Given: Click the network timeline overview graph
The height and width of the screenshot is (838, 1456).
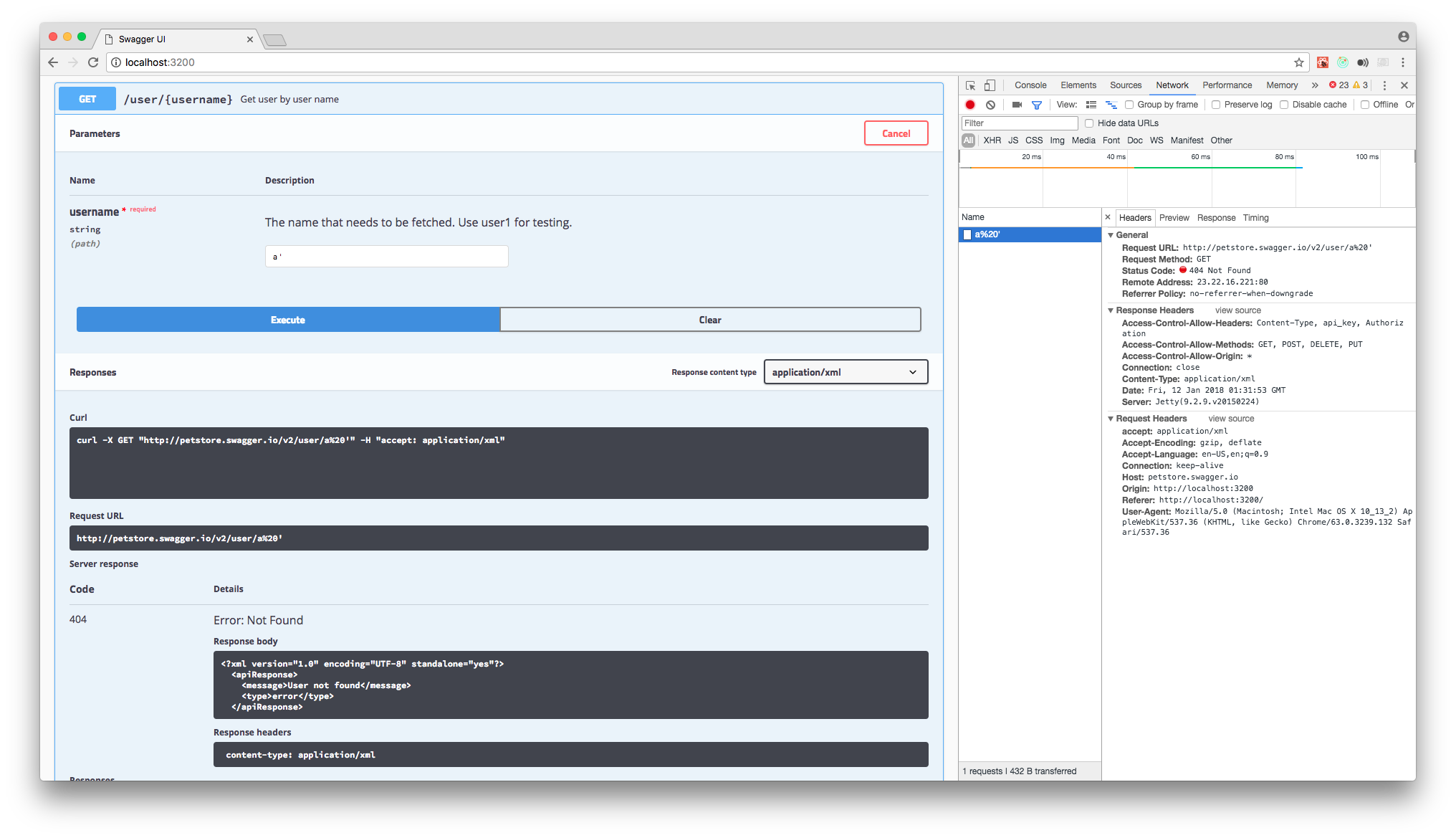Looking at the screenshot, I should (1186, 183).
